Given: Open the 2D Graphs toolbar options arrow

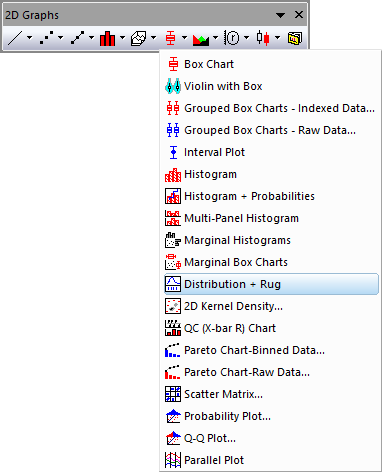Looking at the screenshot, I should (x=281, y=15).
